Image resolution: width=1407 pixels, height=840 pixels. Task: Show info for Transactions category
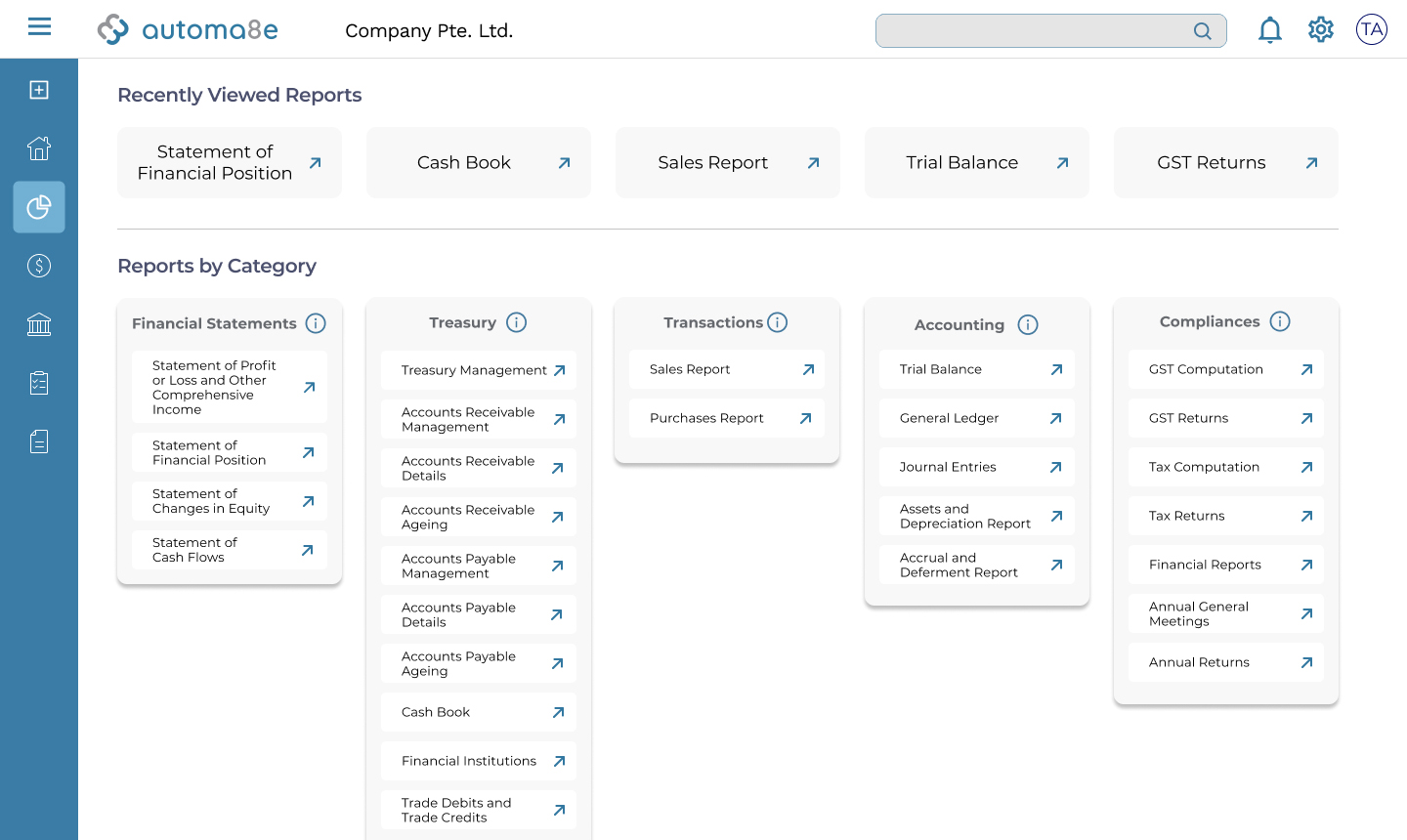pyautogui.click(x=778, y=322)
